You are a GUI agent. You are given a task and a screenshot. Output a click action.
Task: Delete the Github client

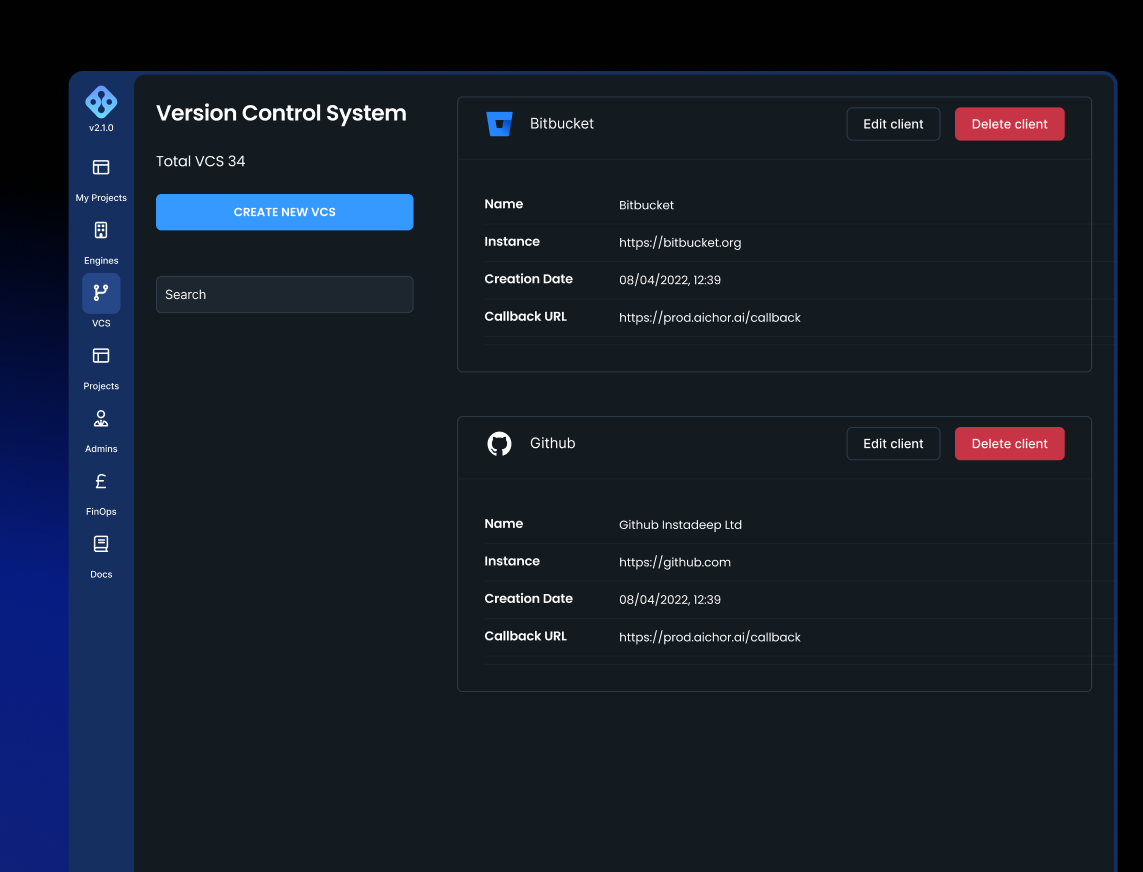(x=1010, y=443)
